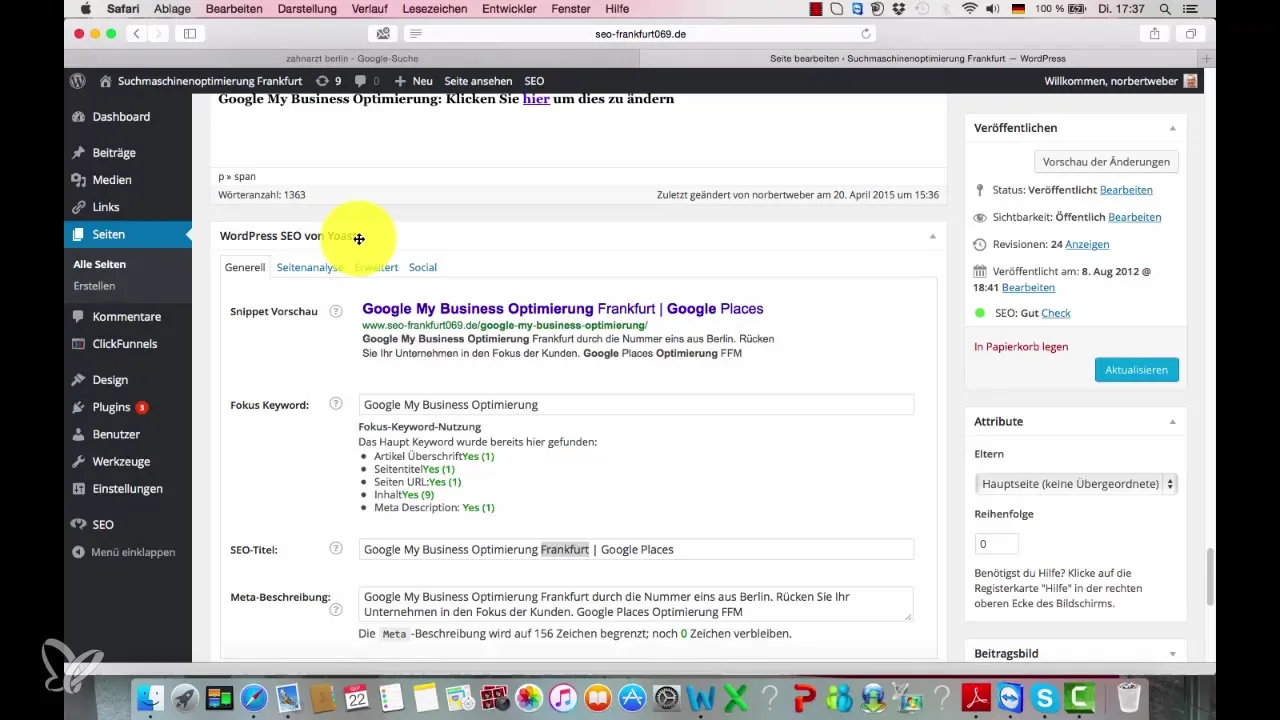Click the Aktualisieren button
1280x720 pixels.
pos(1137,370)
